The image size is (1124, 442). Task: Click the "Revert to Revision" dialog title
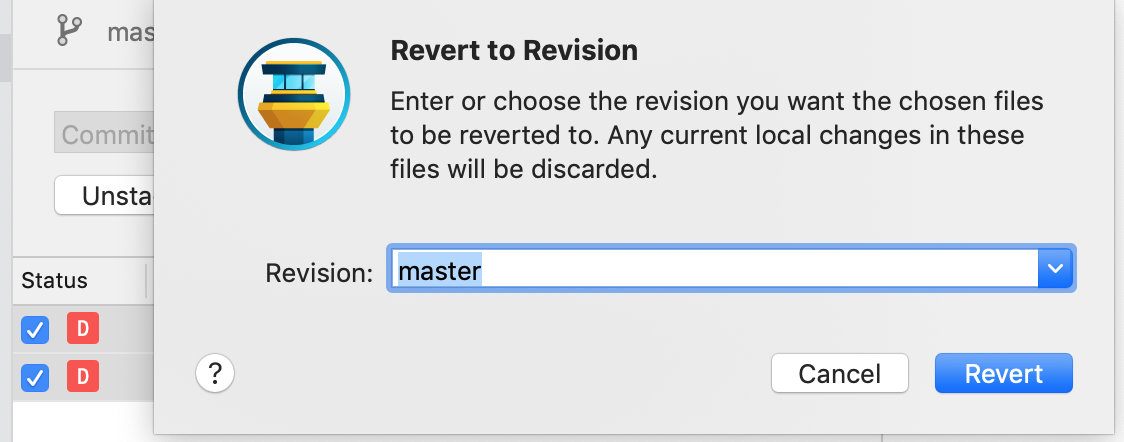(x=514, y=50)
